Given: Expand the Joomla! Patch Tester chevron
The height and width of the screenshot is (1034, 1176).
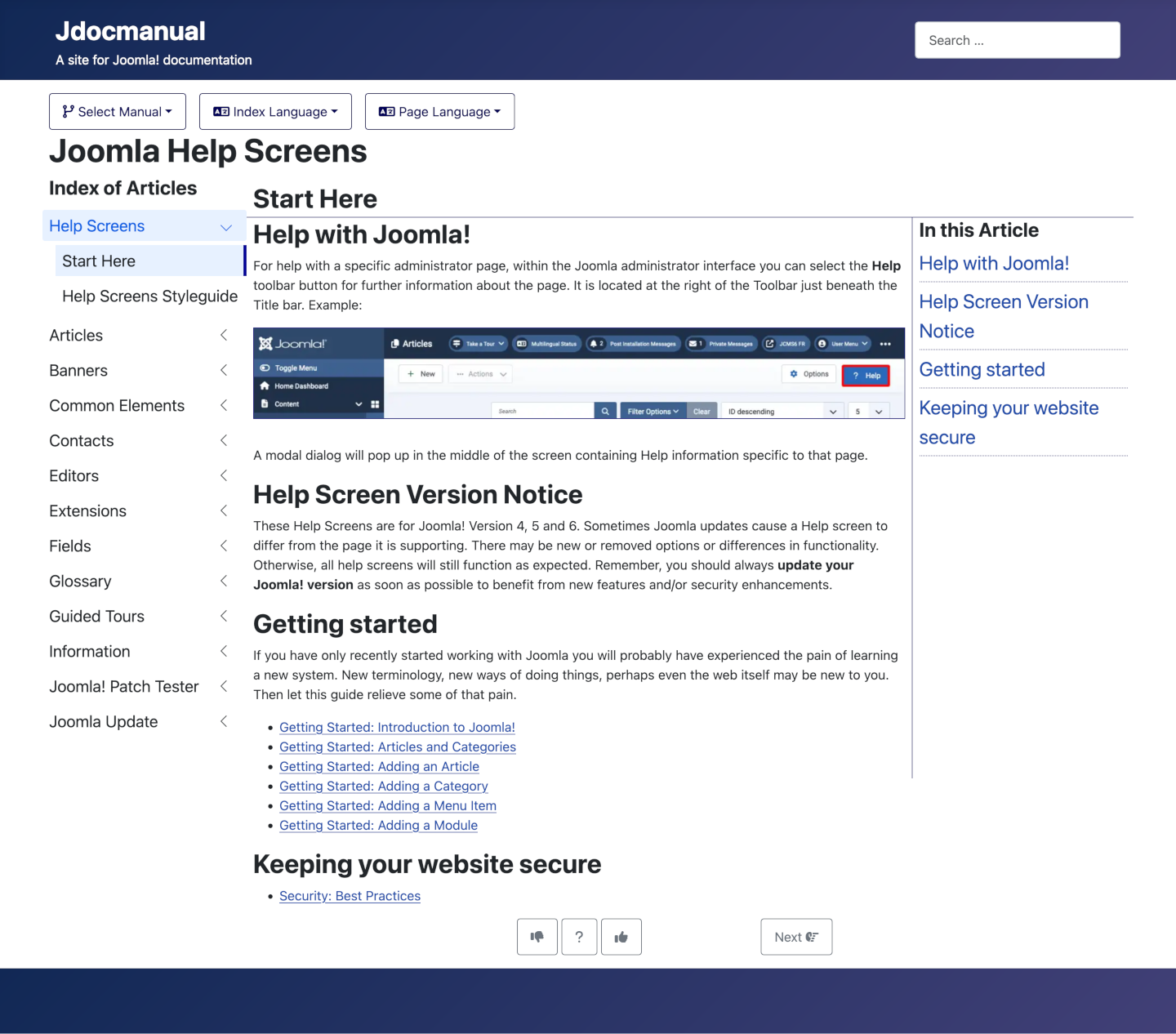Looking at the screenshot, I should point(224,686).
